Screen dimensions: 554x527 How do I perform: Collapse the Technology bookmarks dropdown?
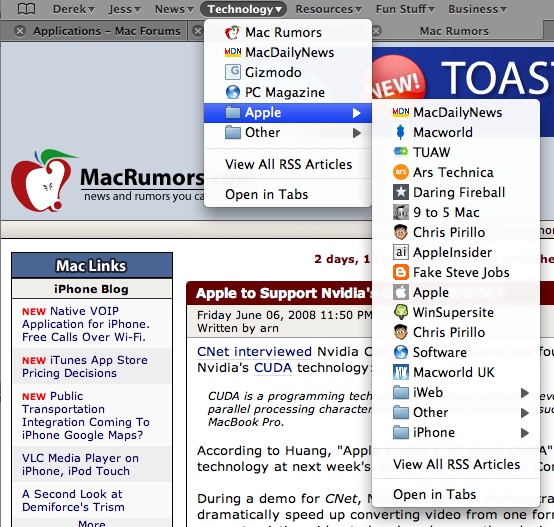[x=243, y=9]
